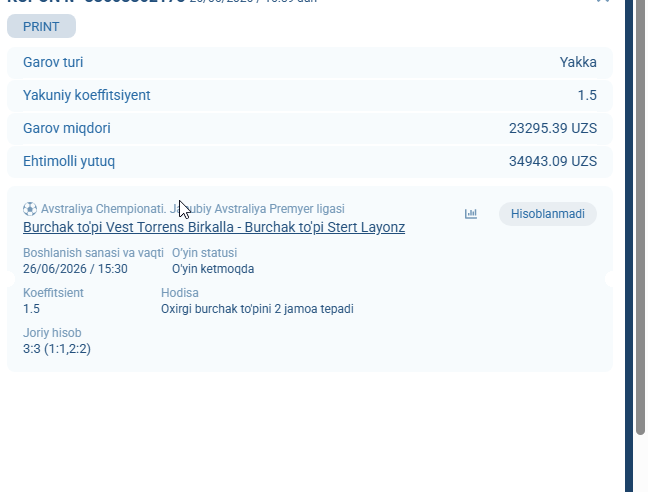Click the football sport icon beside Avstraliya Chempionati

pos(30,209)
